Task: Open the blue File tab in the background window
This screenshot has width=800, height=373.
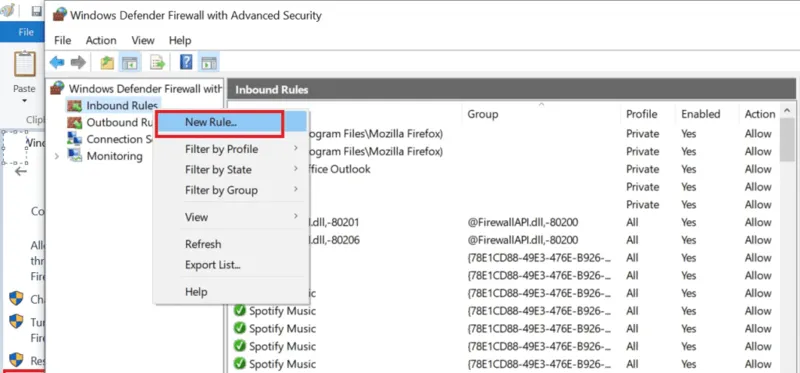Action: pos(23,32)
